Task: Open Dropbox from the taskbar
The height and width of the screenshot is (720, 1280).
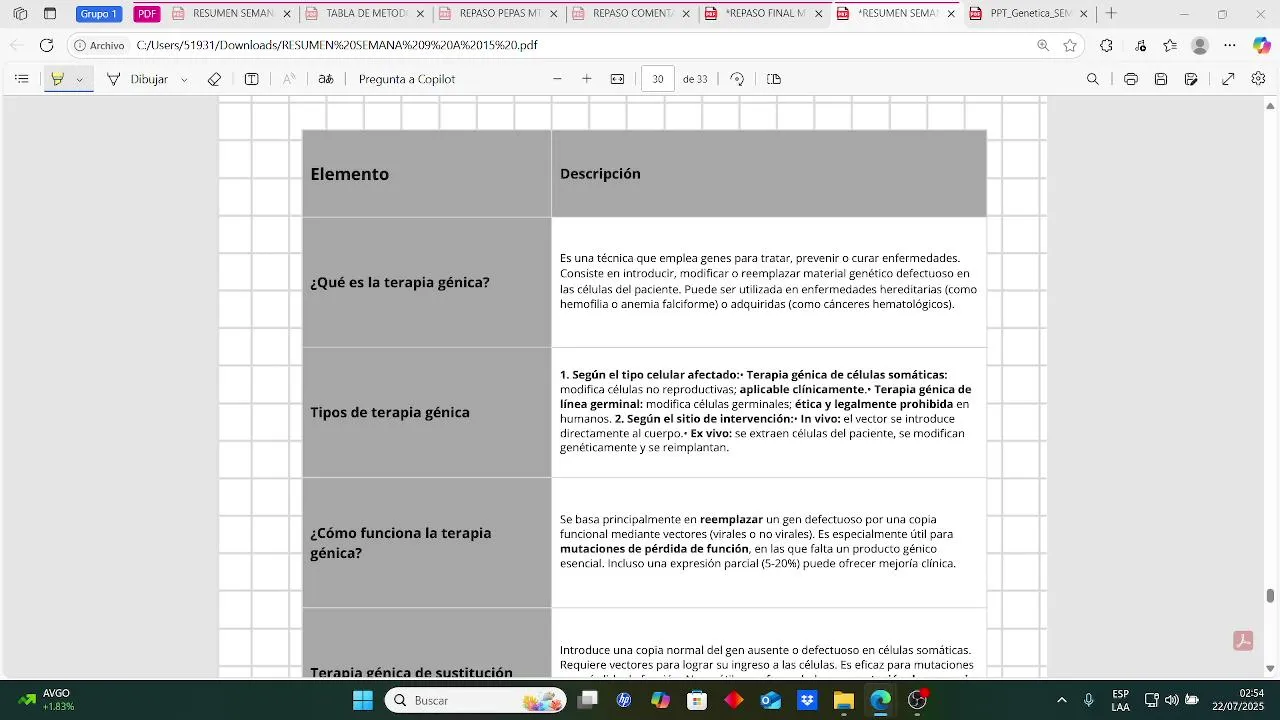Action: click(807, 700)
